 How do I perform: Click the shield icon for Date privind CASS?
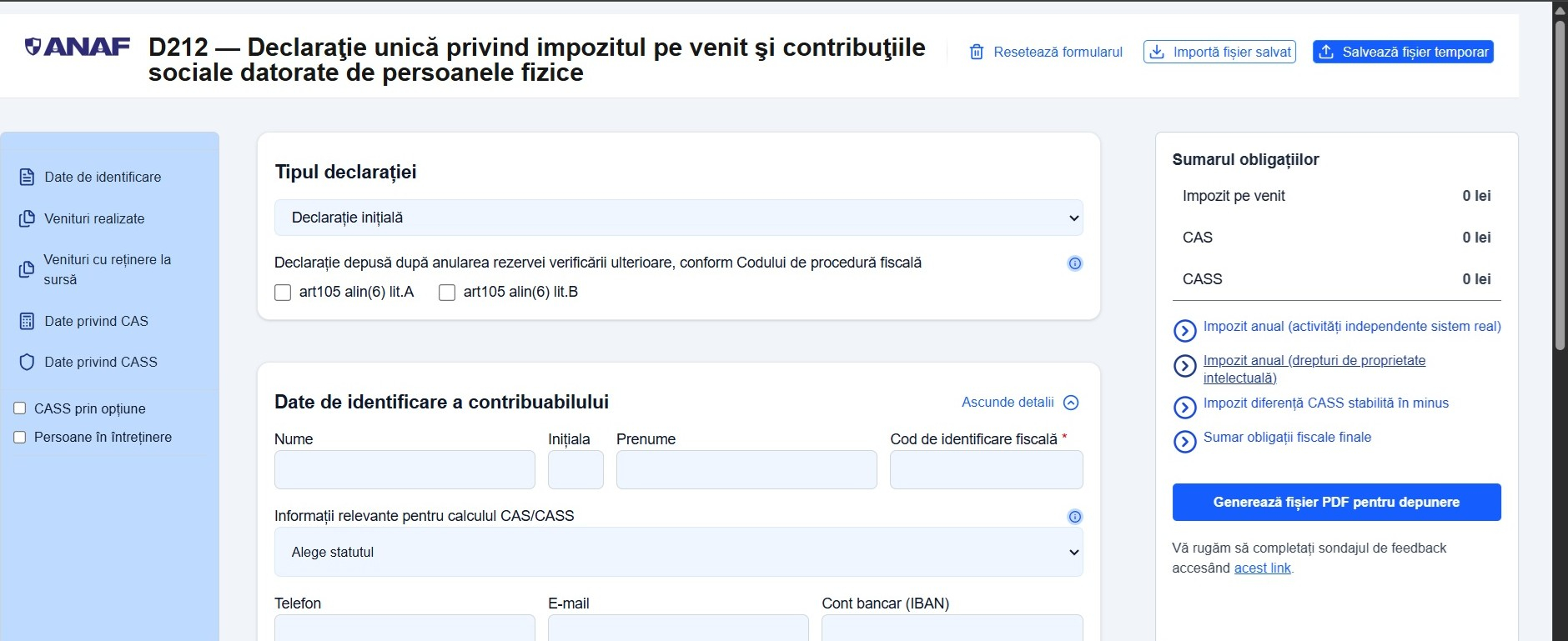(27, 363)
